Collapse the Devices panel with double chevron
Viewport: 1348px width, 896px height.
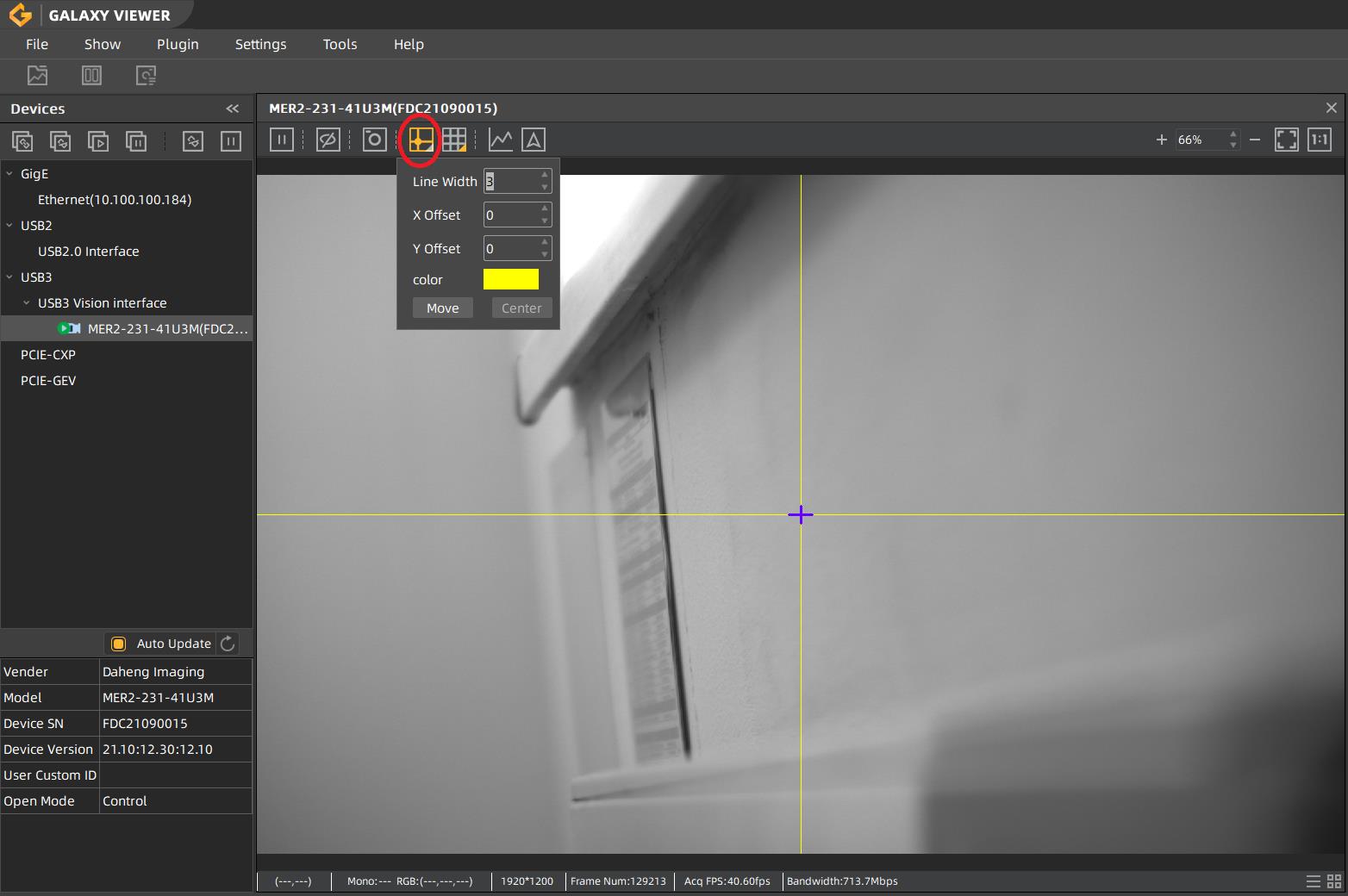(x=232, y=109)
